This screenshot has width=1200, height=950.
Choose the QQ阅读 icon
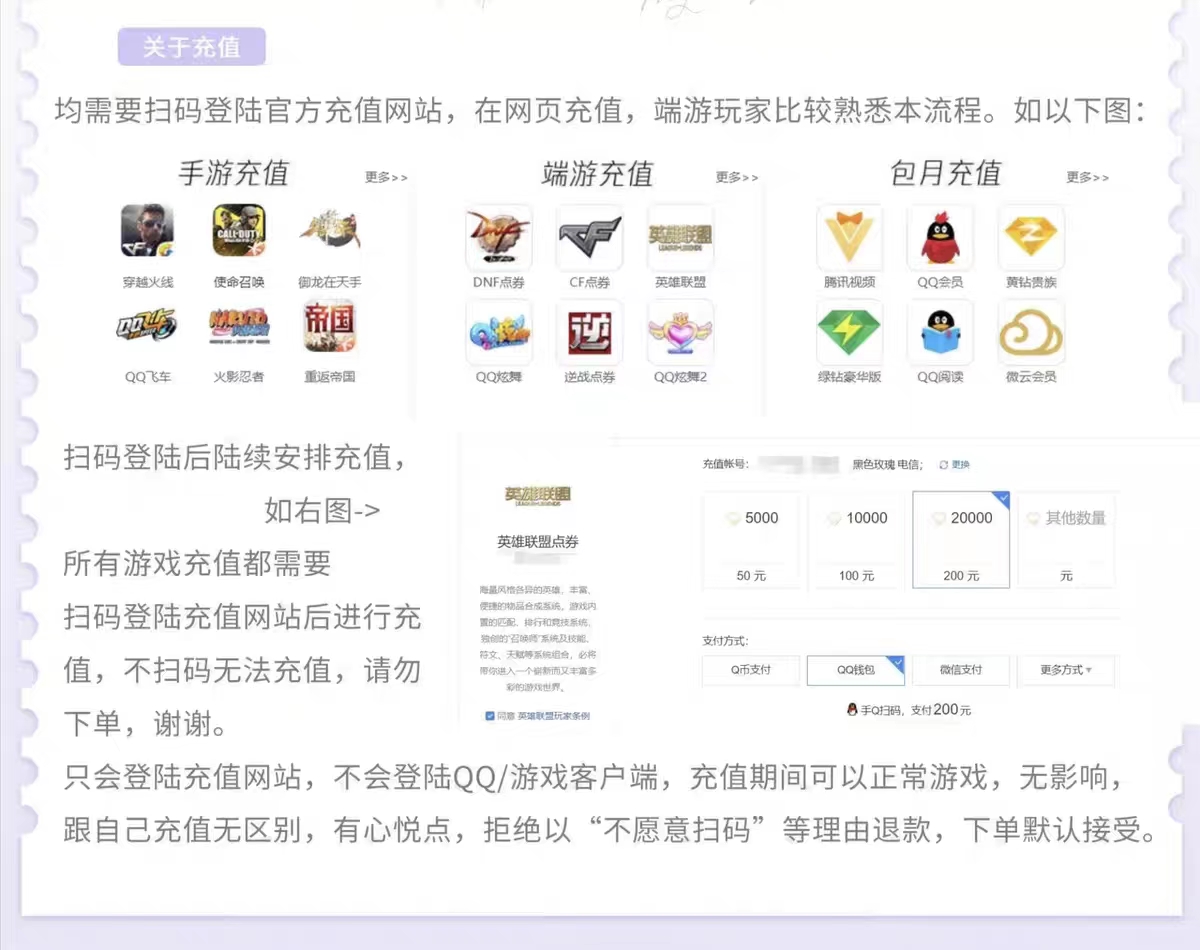coord(941,332)
